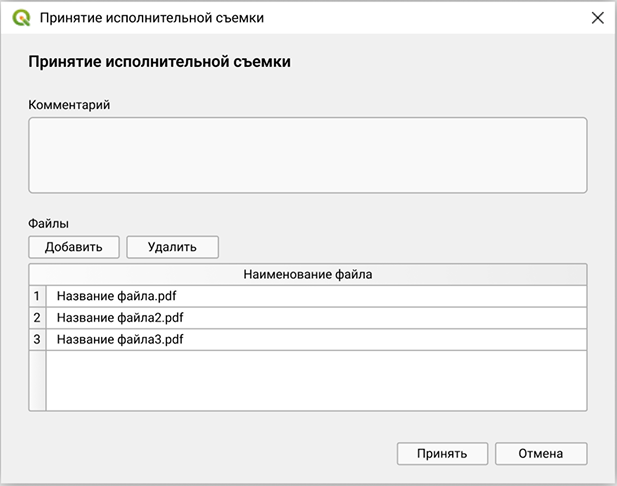Image resolution: width=617 pixels, height=486 pixels.
Task: Select row header number 3
Action: (37, 339)
